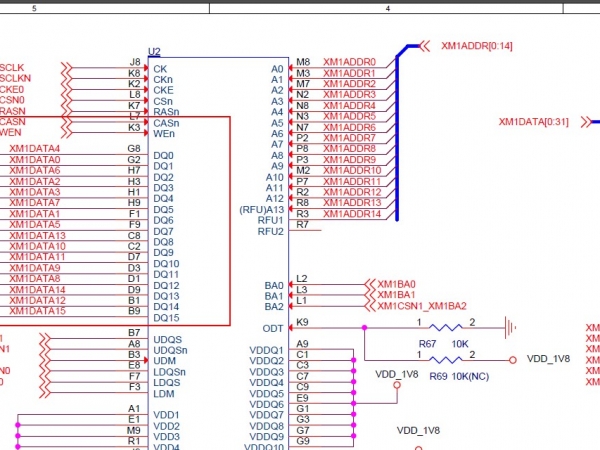Select the XM1ADDR0 net label

click(x=349, y=62)
